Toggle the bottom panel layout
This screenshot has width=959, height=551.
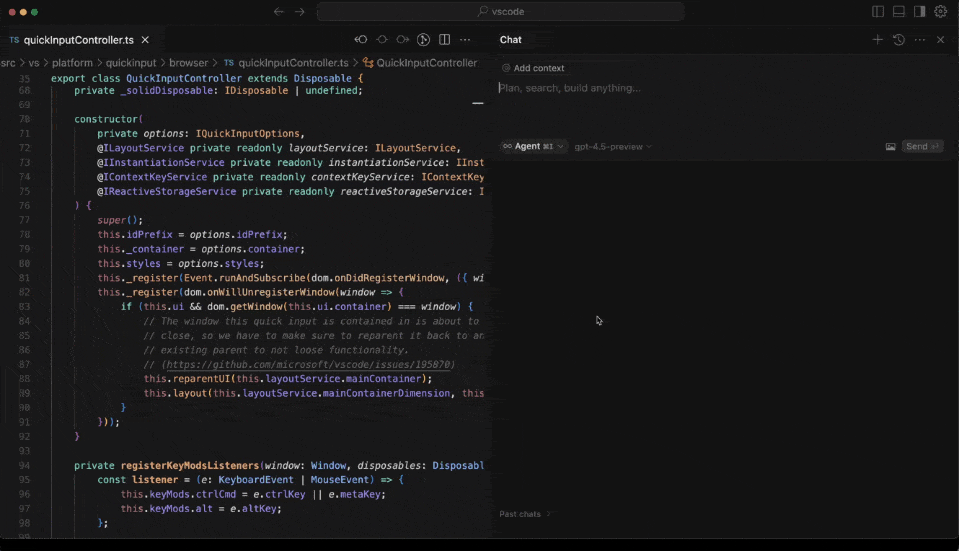point(899,12)
